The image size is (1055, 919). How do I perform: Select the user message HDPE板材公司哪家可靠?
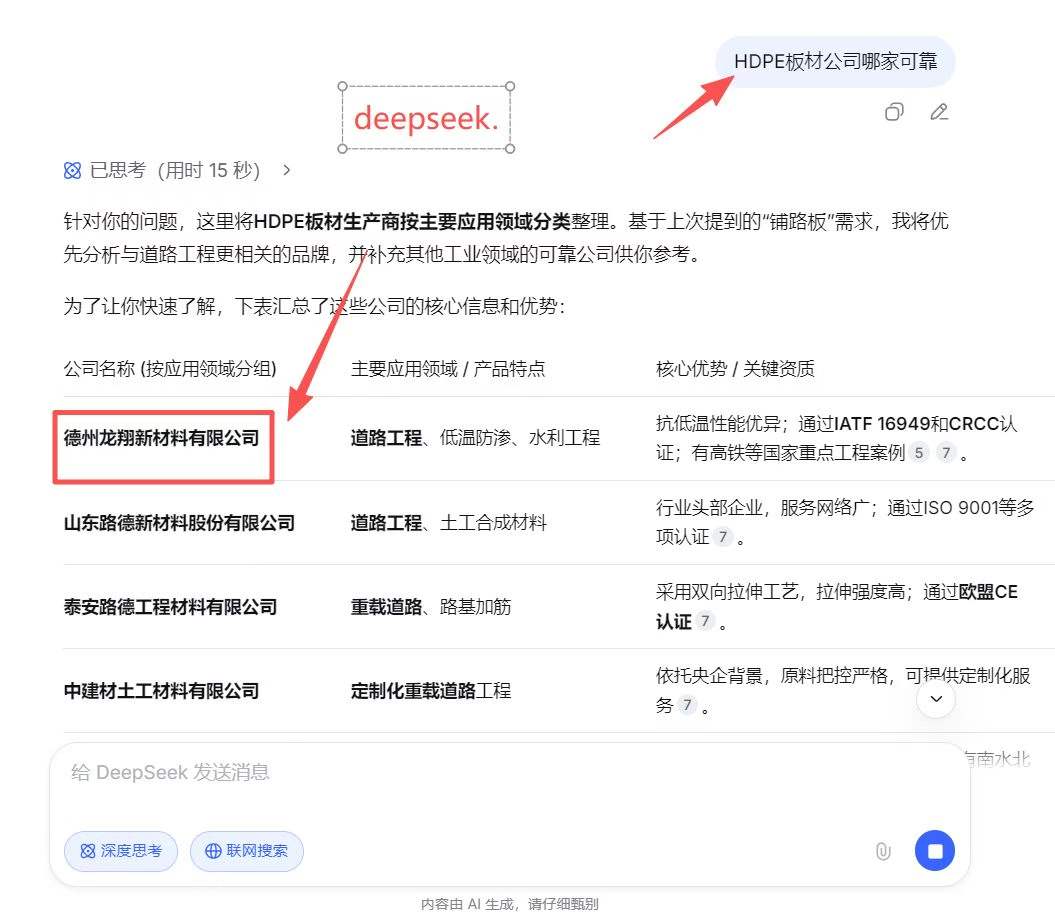tap(835, 62)
